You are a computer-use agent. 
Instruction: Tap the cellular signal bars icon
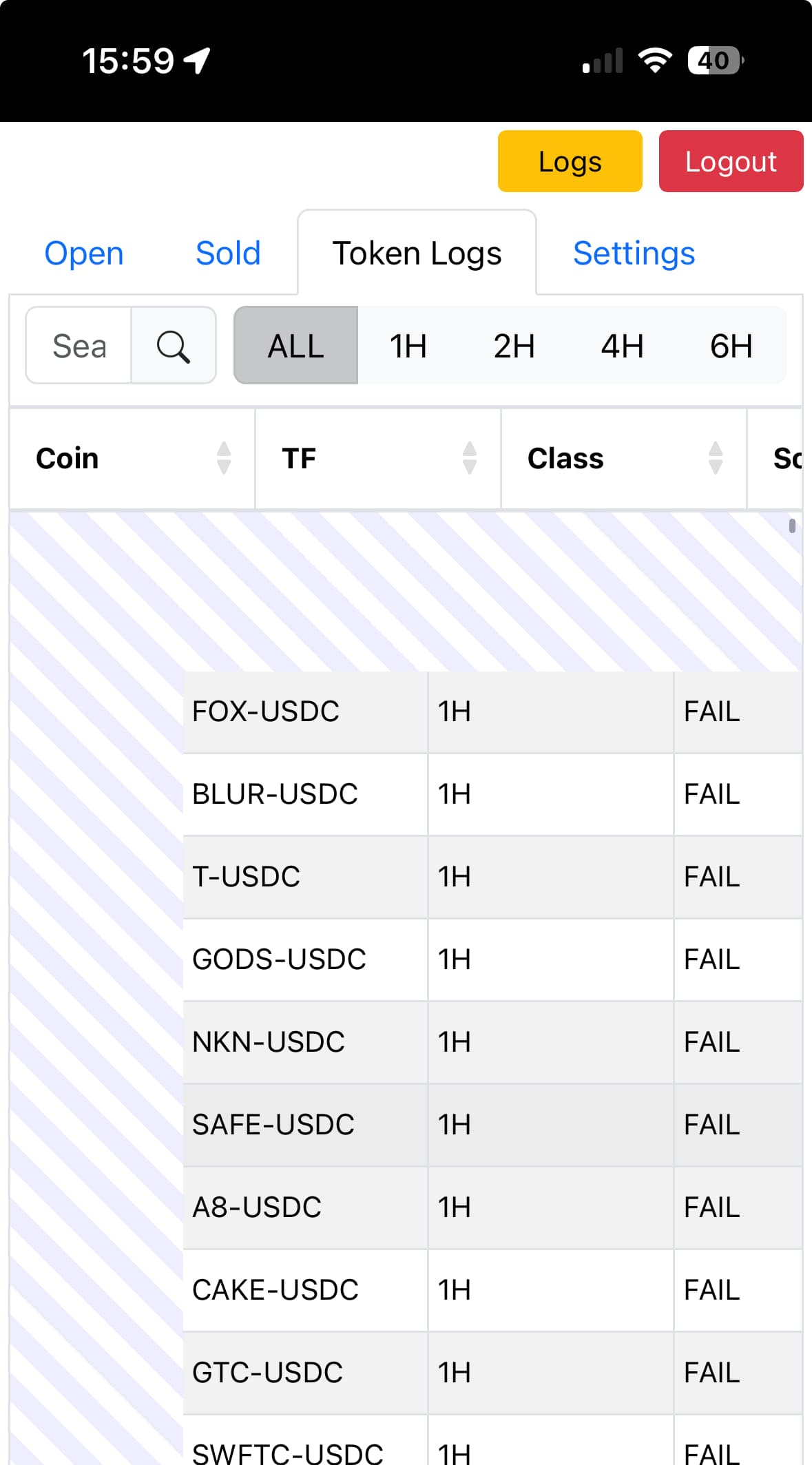[x=603, y=61]
